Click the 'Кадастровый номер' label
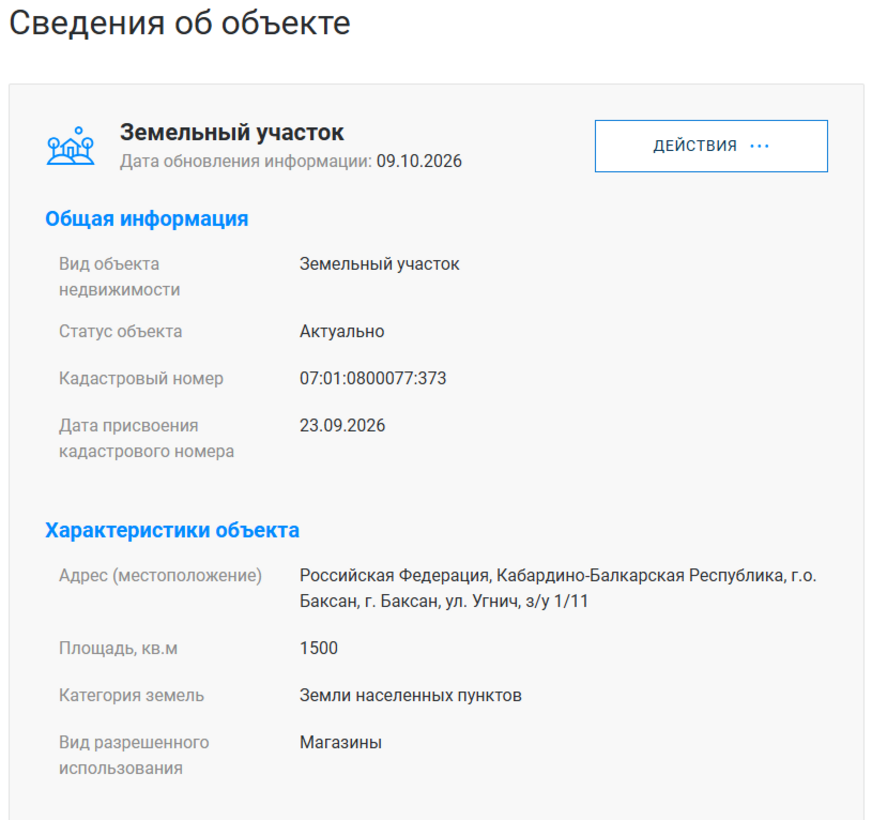872x820 pixels. point(141,378)
